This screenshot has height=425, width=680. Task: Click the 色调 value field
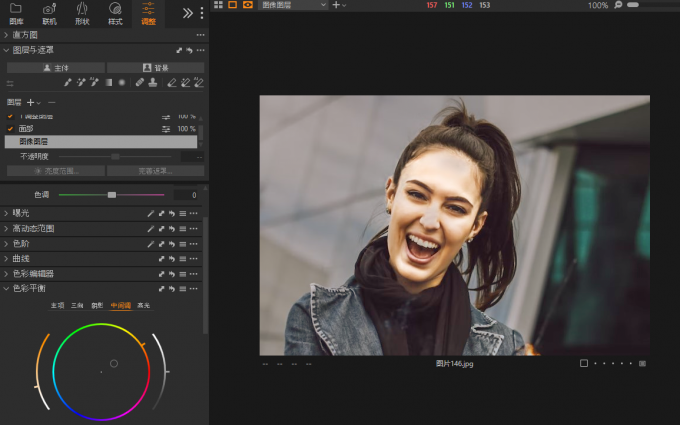[x=187, y=195]
